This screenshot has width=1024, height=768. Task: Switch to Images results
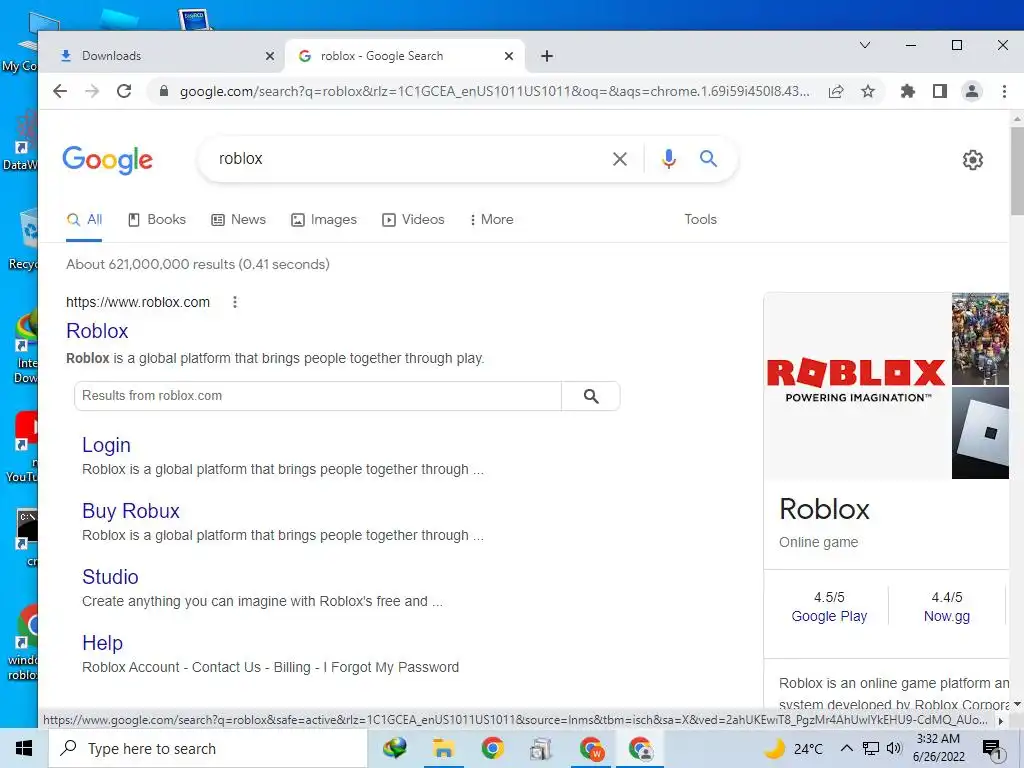point(324,220)
